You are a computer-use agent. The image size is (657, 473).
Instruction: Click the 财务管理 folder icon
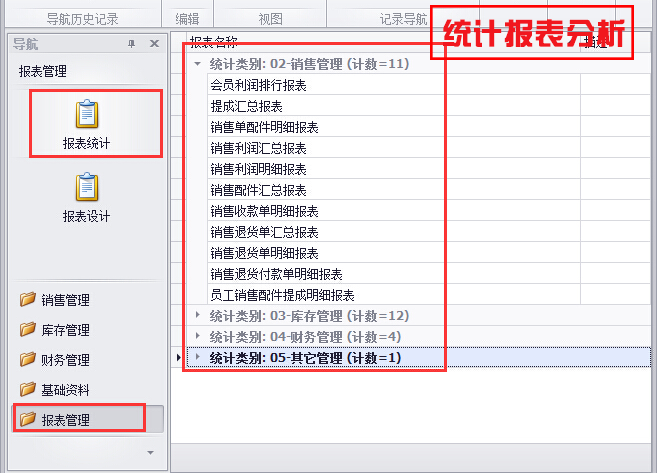[27, 360]
